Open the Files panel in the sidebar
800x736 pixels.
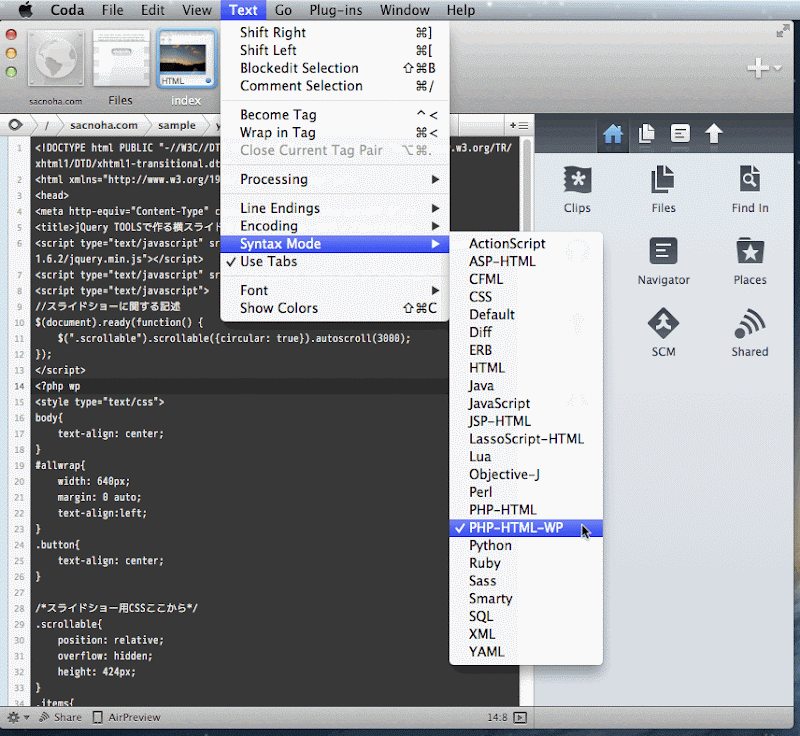point(663,190)
